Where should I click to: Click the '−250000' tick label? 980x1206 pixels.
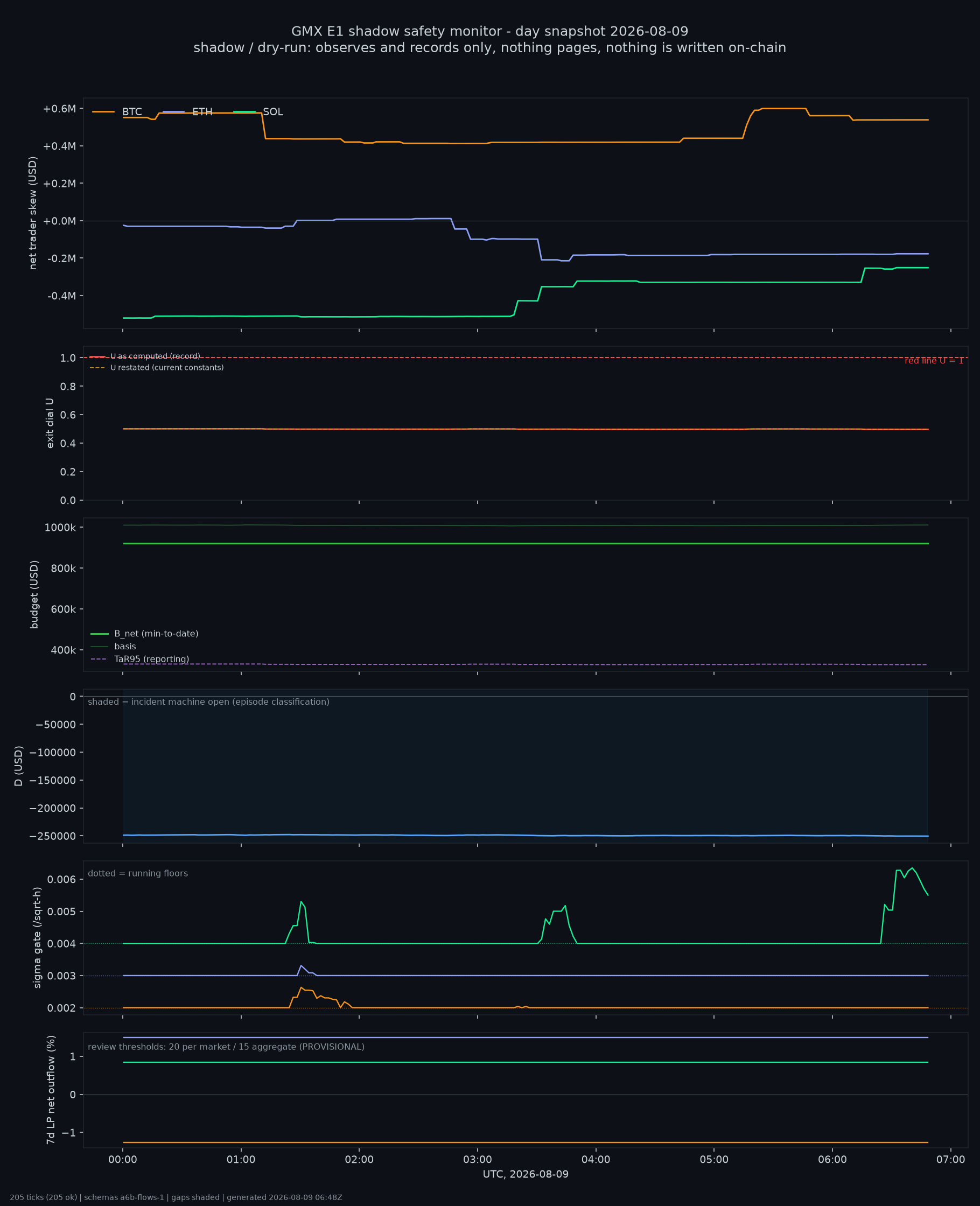point(53,836)
